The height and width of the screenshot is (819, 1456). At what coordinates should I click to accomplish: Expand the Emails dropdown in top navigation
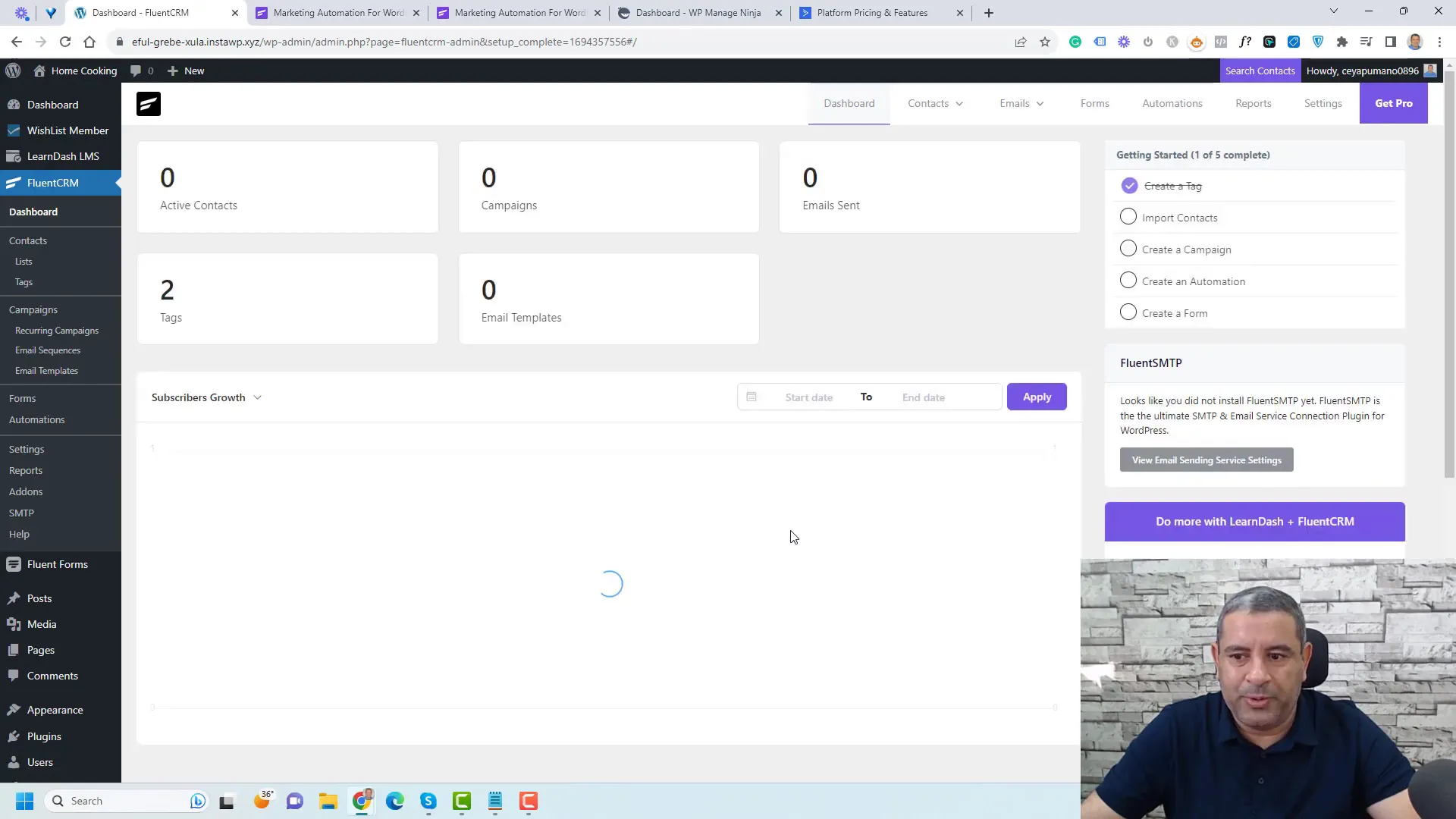click(x=1021, y=103)
